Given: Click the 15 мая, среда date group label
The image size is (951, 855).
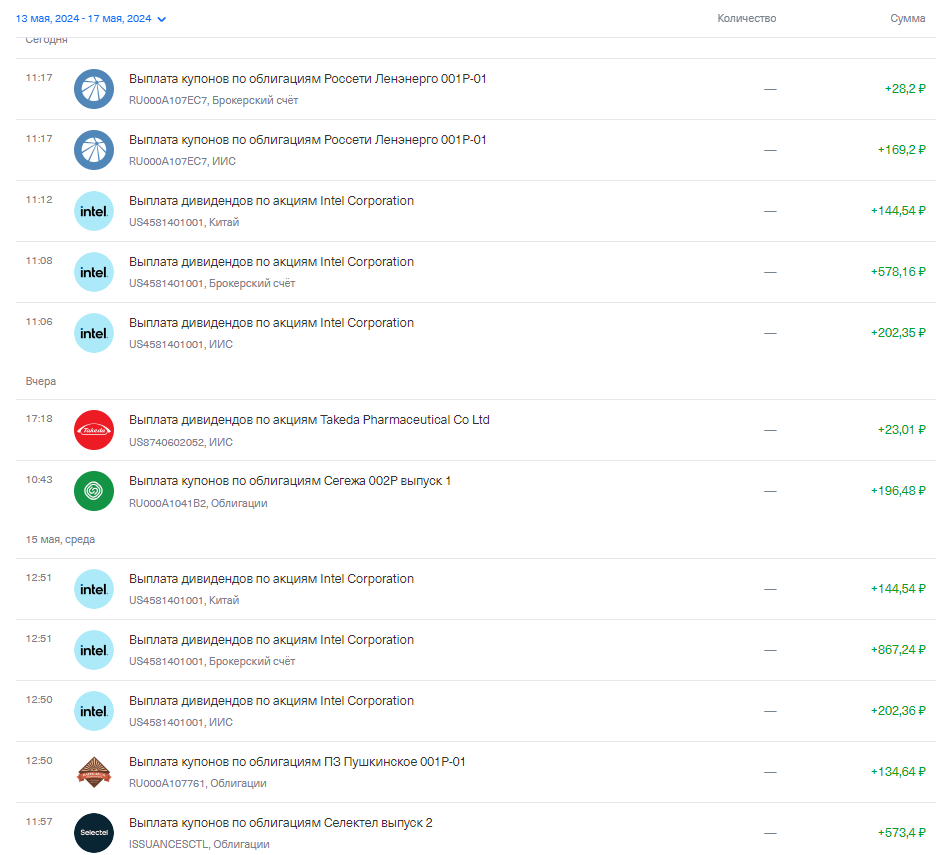Looking at the screenshot, I should 60,540.
